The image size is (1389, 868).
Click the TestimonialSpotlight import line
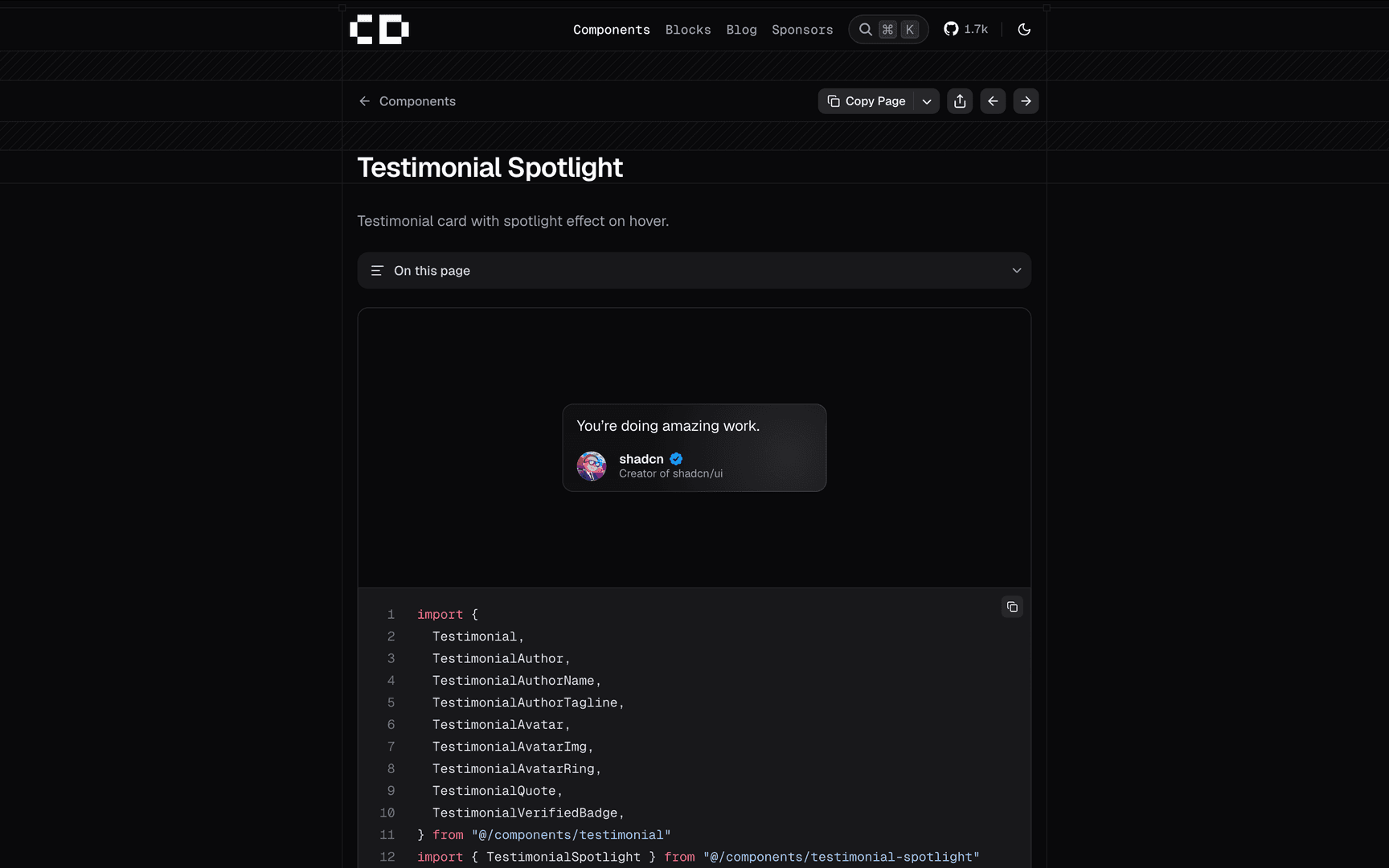point(699,858)
